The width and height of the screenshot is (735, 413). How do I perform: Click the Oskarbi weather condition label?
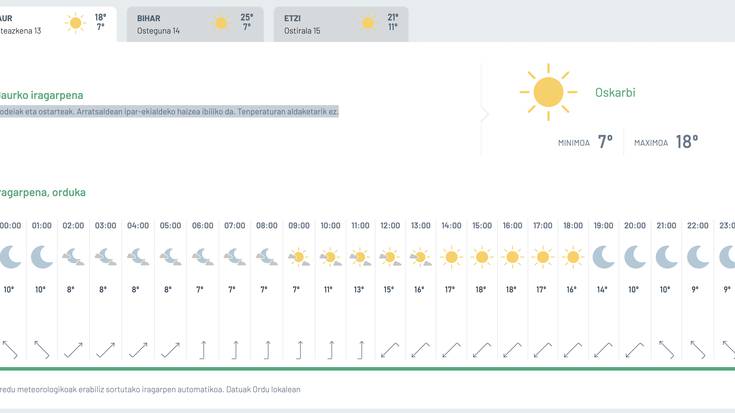[x=615, y=93]
